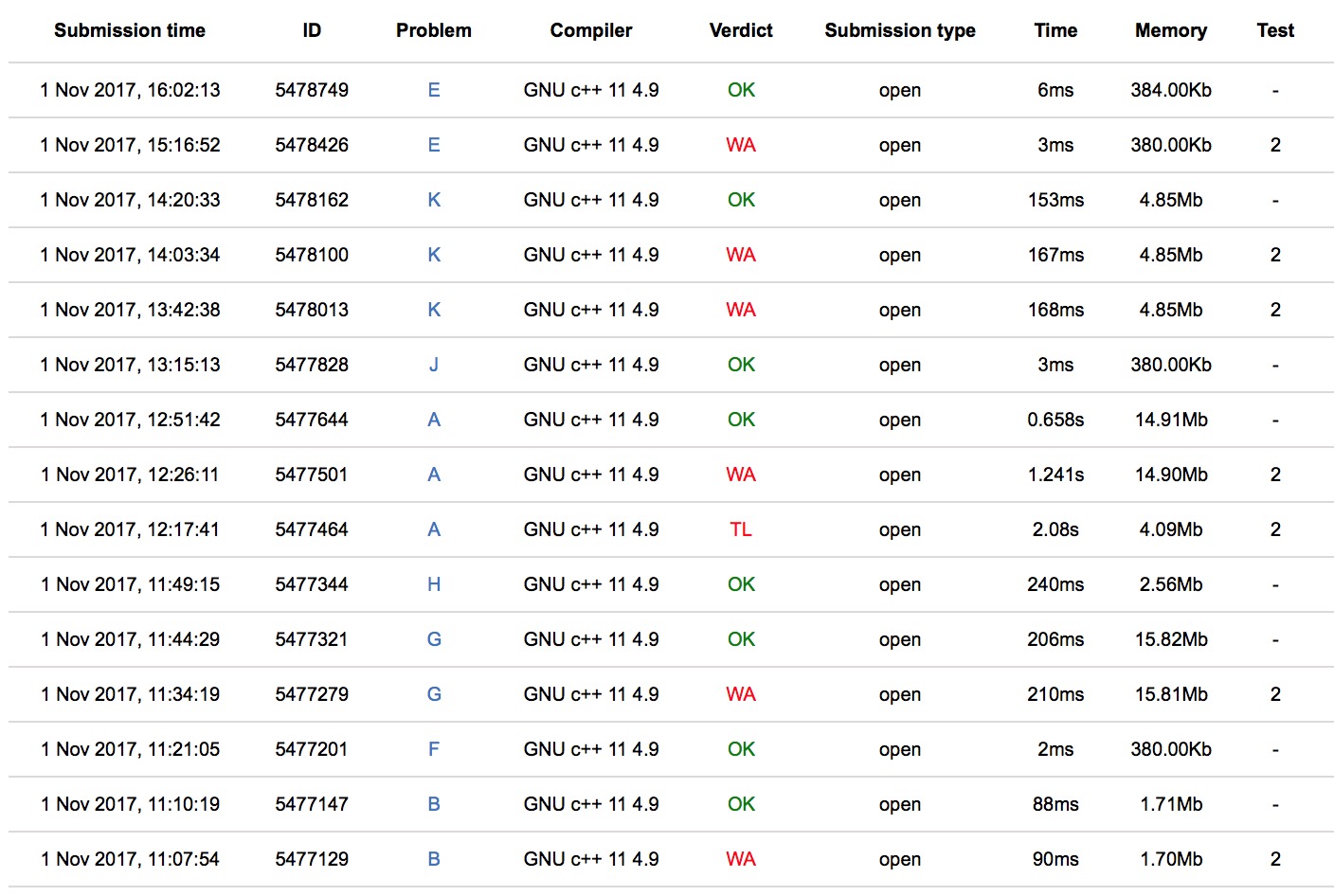1334x896 pixels.
Task: Click problem G link for submission 5477321
Action: click(x=434, y=639)
